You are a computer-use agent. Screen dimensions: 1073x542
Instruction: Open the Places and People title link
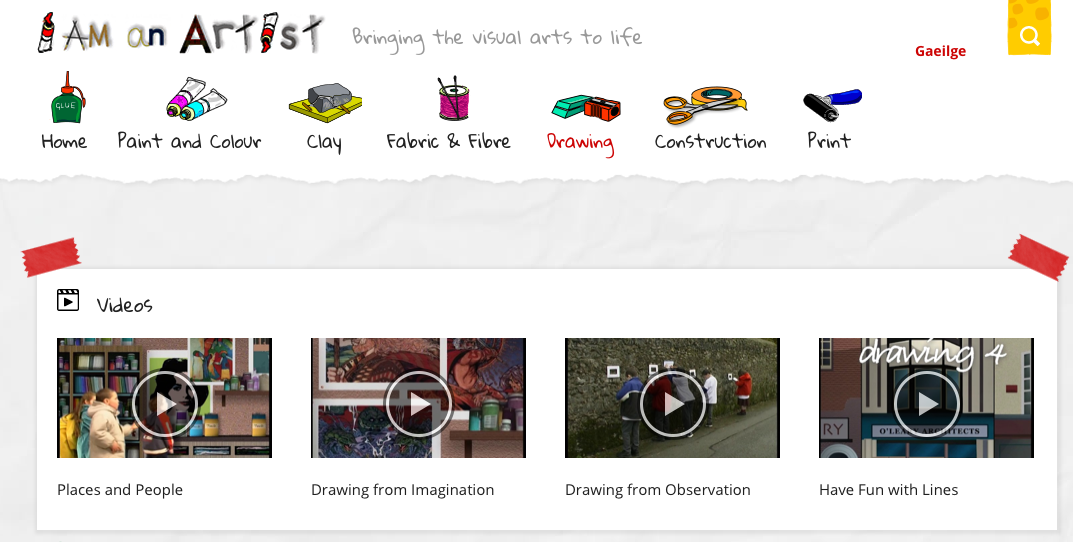120,490
